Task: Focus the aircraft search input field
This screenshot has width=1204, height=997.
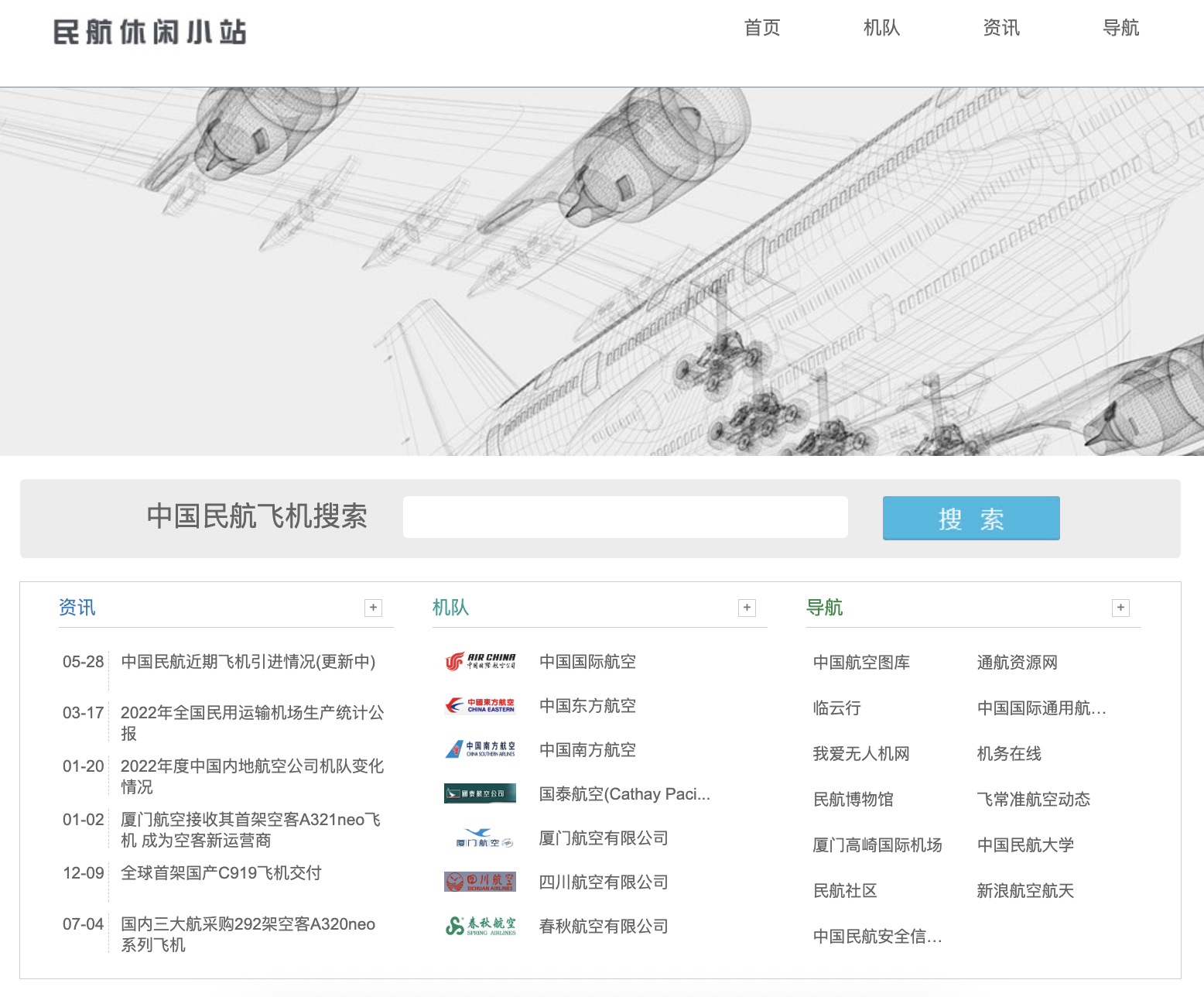Action: [x=625, y=517]
